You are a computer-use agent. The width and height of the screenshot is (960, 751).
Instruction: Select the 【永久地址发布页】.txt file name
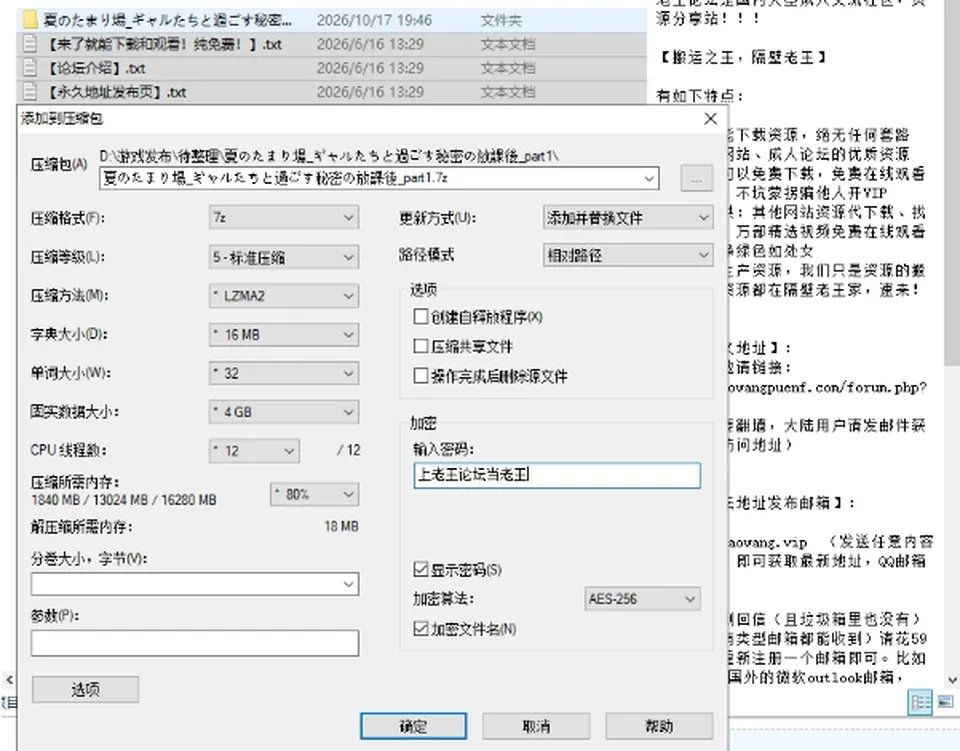coord(116,92)
